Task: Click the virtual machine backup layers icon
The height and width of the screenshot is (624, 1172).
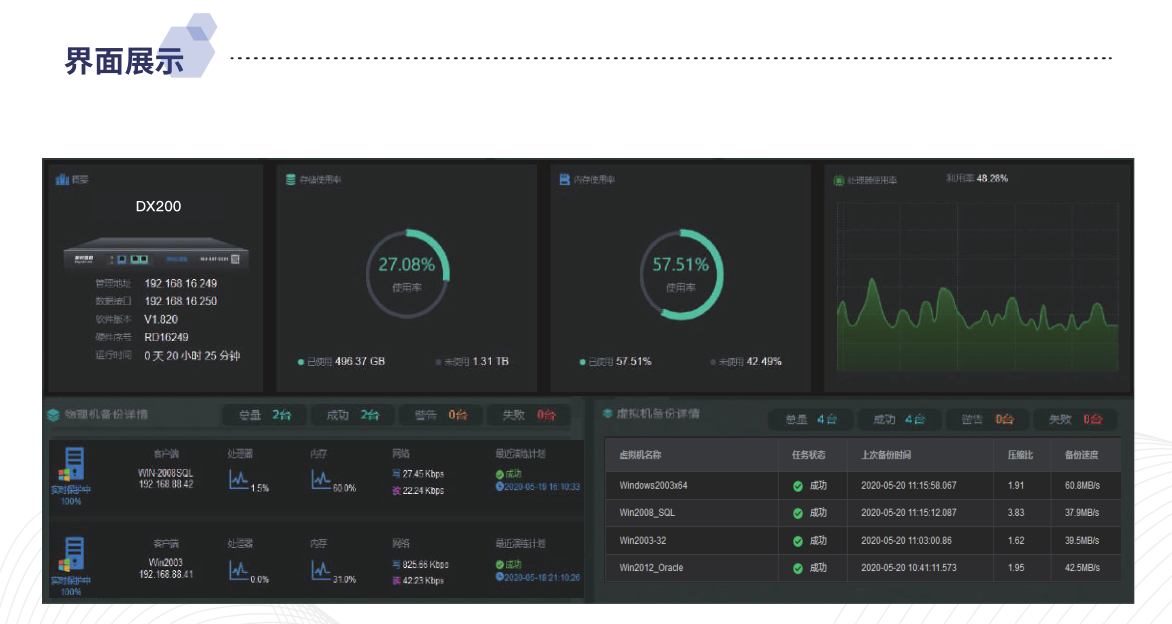Action: pyautogui.click(x=607, y=413)
